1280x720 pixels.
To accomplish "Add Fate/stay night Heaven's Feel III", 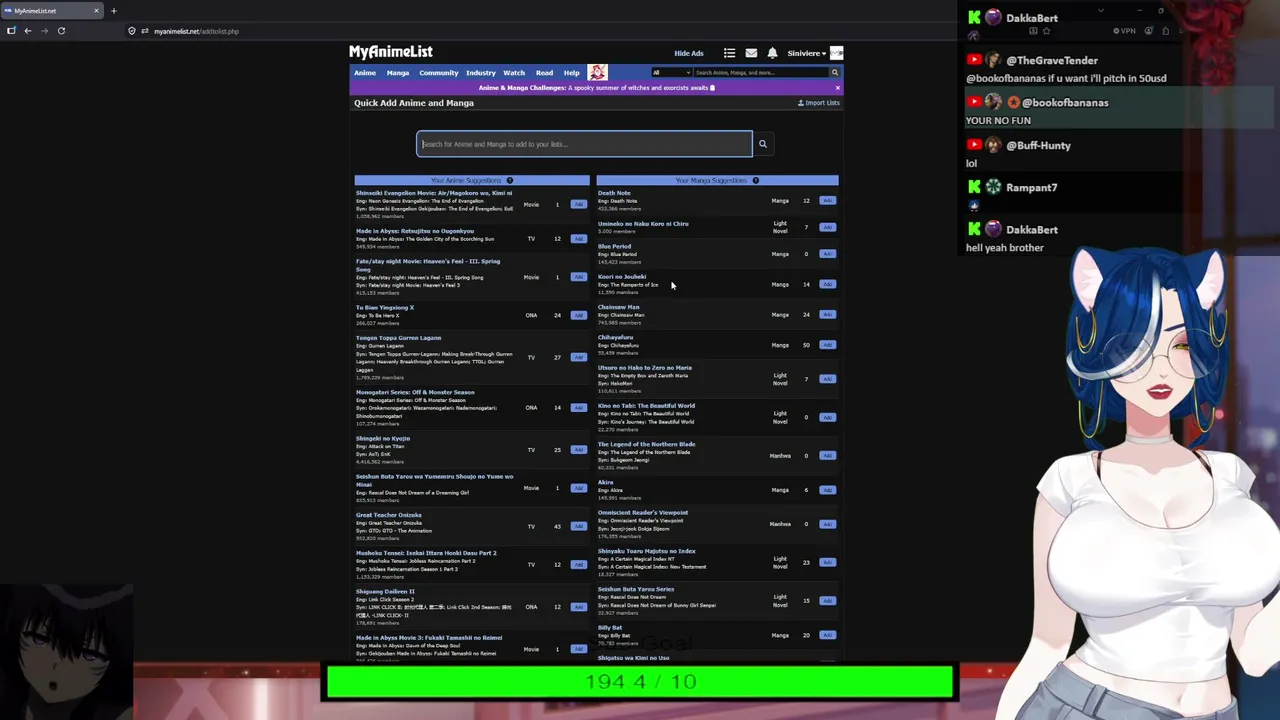I will click(x=578, y=277).
